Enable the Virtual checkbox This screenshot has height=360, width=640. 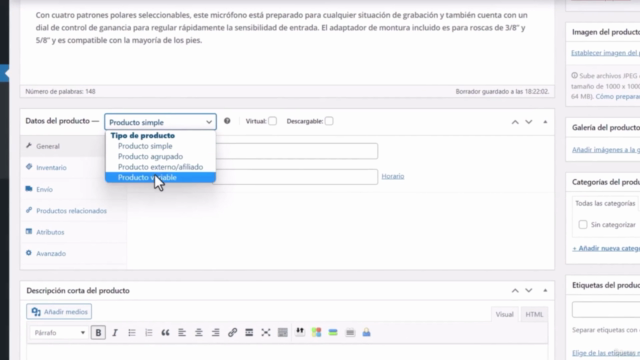[272, 121]
